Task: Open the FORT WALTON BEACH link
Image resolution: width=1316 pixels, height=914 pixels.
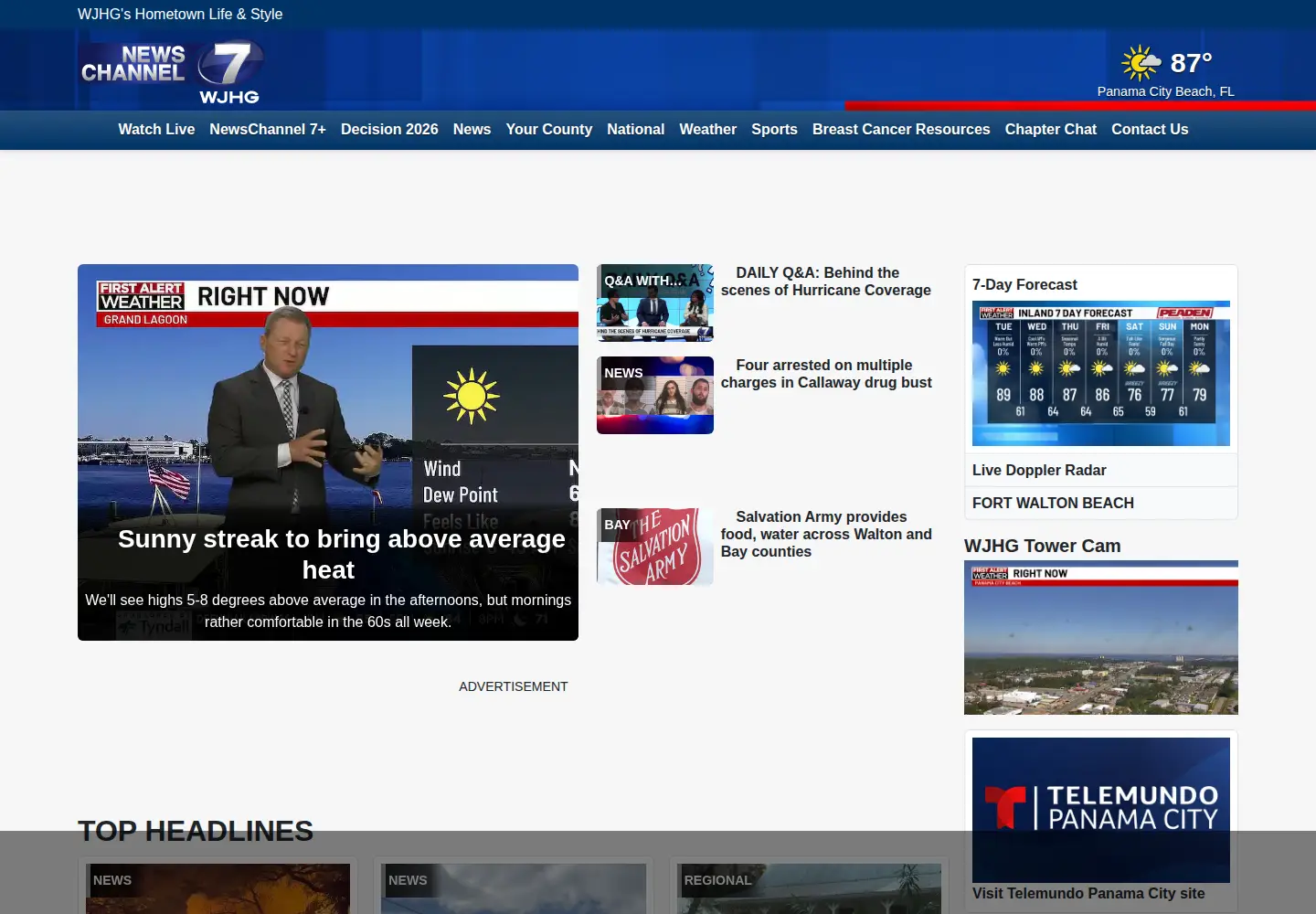Action: click(1053, 503)
